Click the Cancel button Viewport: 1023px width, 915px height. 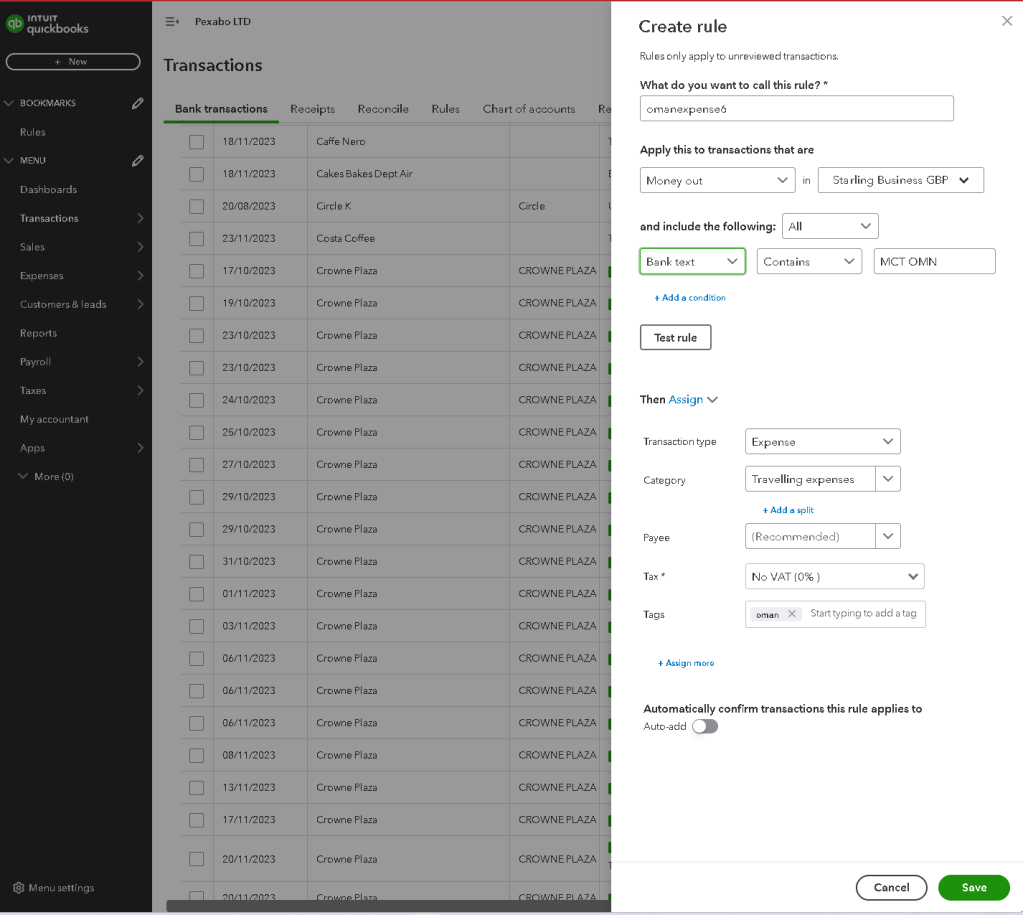[x=891, y=888]
